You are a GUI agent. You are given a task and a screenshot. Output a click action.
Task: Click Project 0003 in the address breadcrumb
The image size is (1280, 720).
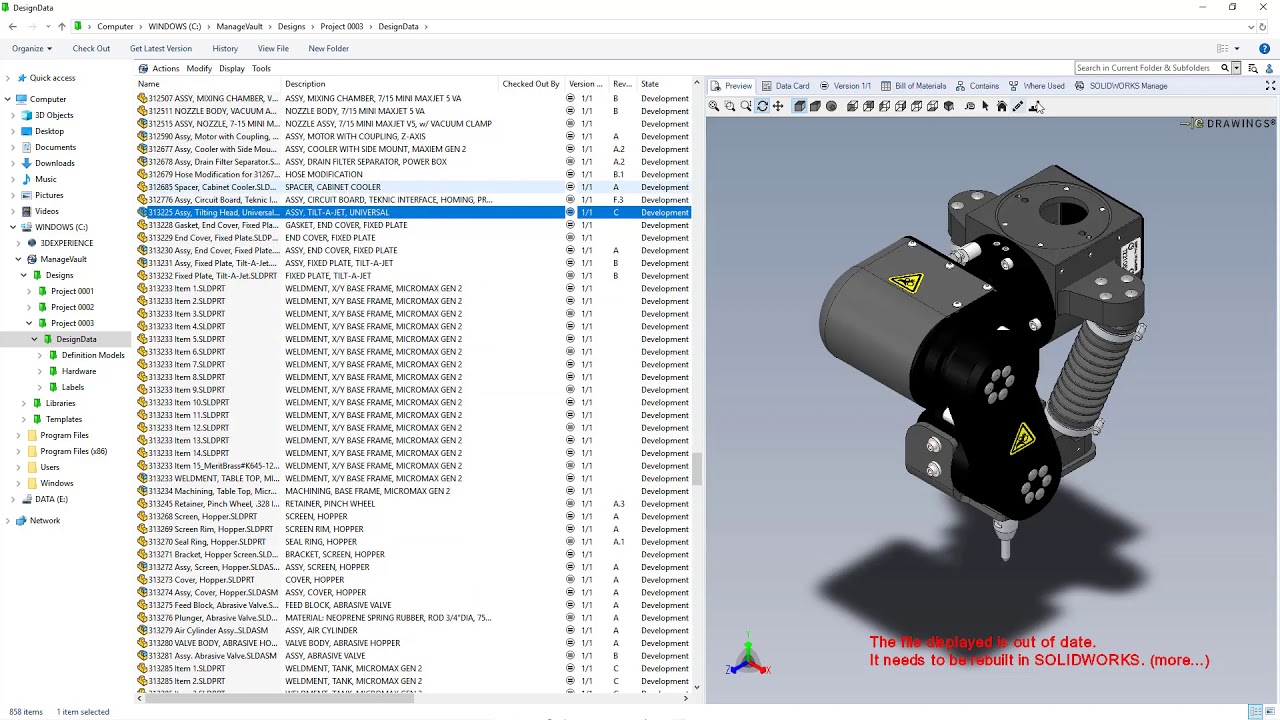[341, 26]
